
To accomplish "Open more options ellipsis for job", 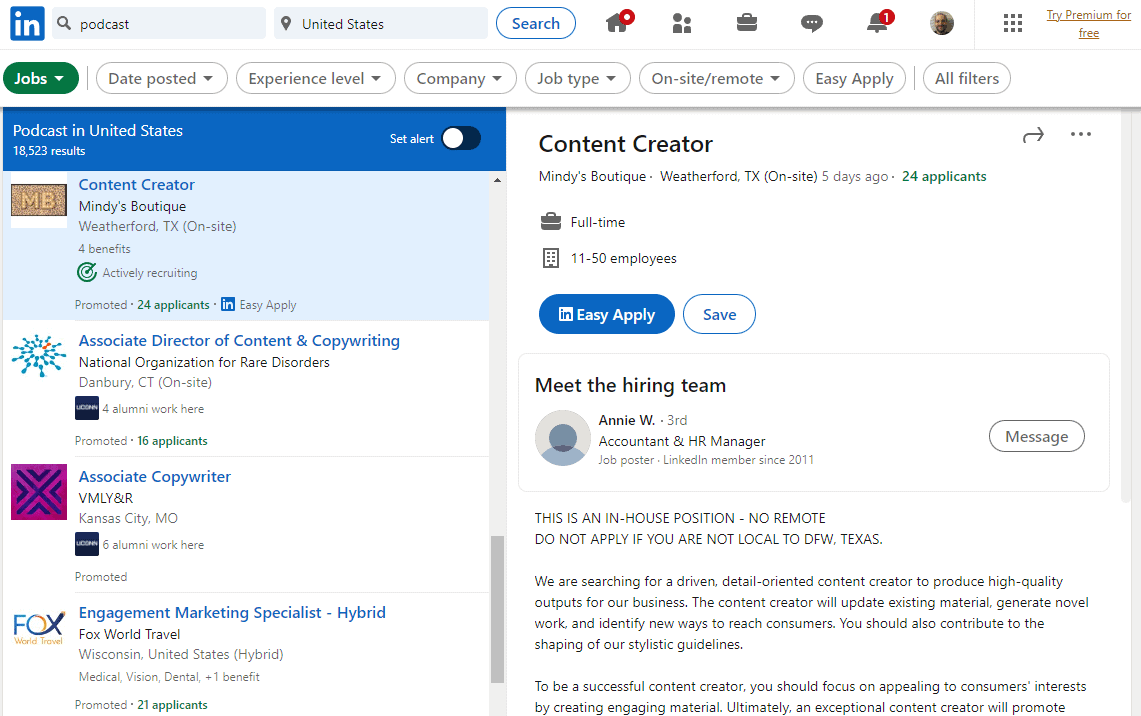I will point(1081,134).
